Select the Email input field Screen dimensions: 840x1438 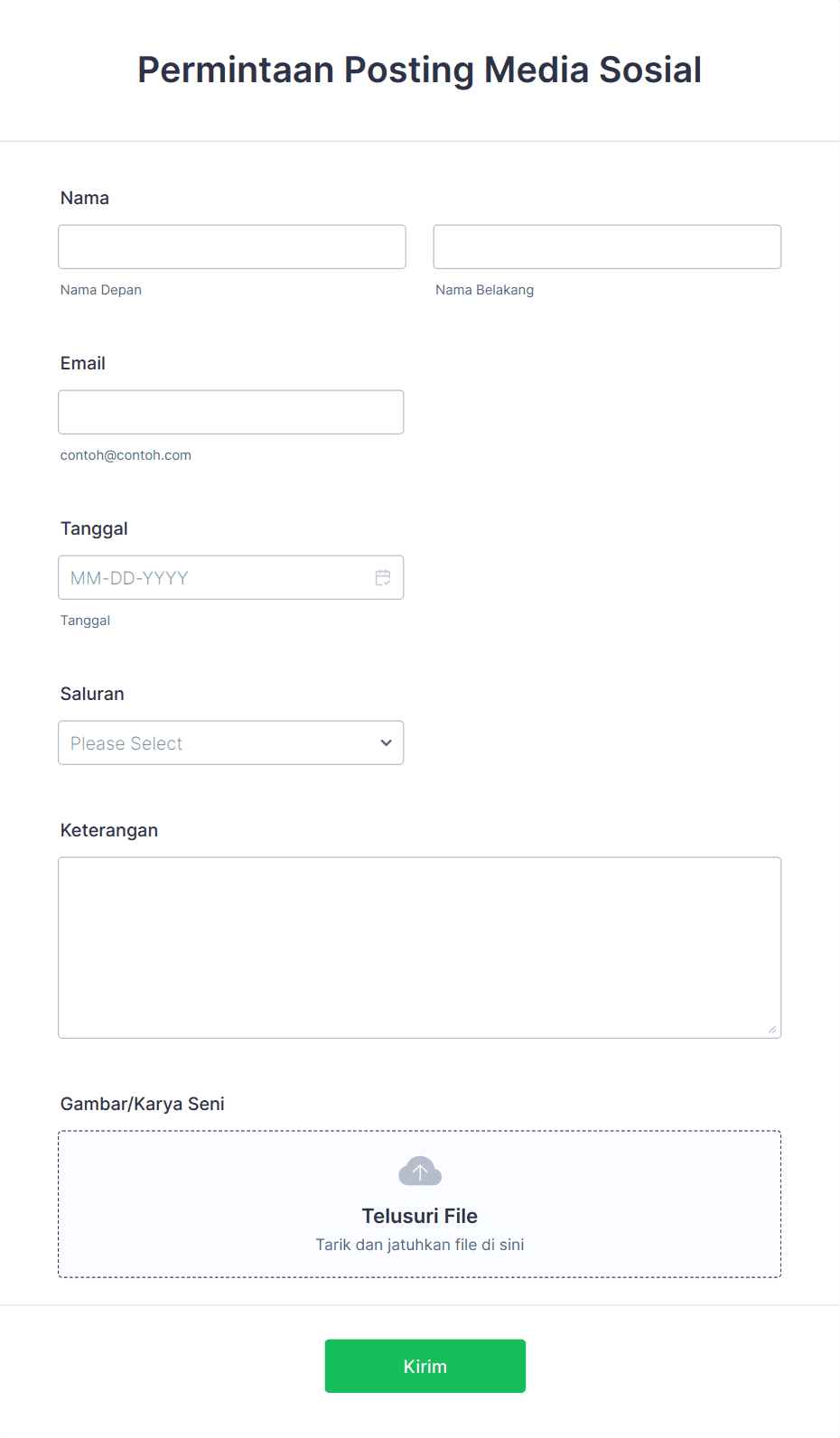click(x=231, y=412)
